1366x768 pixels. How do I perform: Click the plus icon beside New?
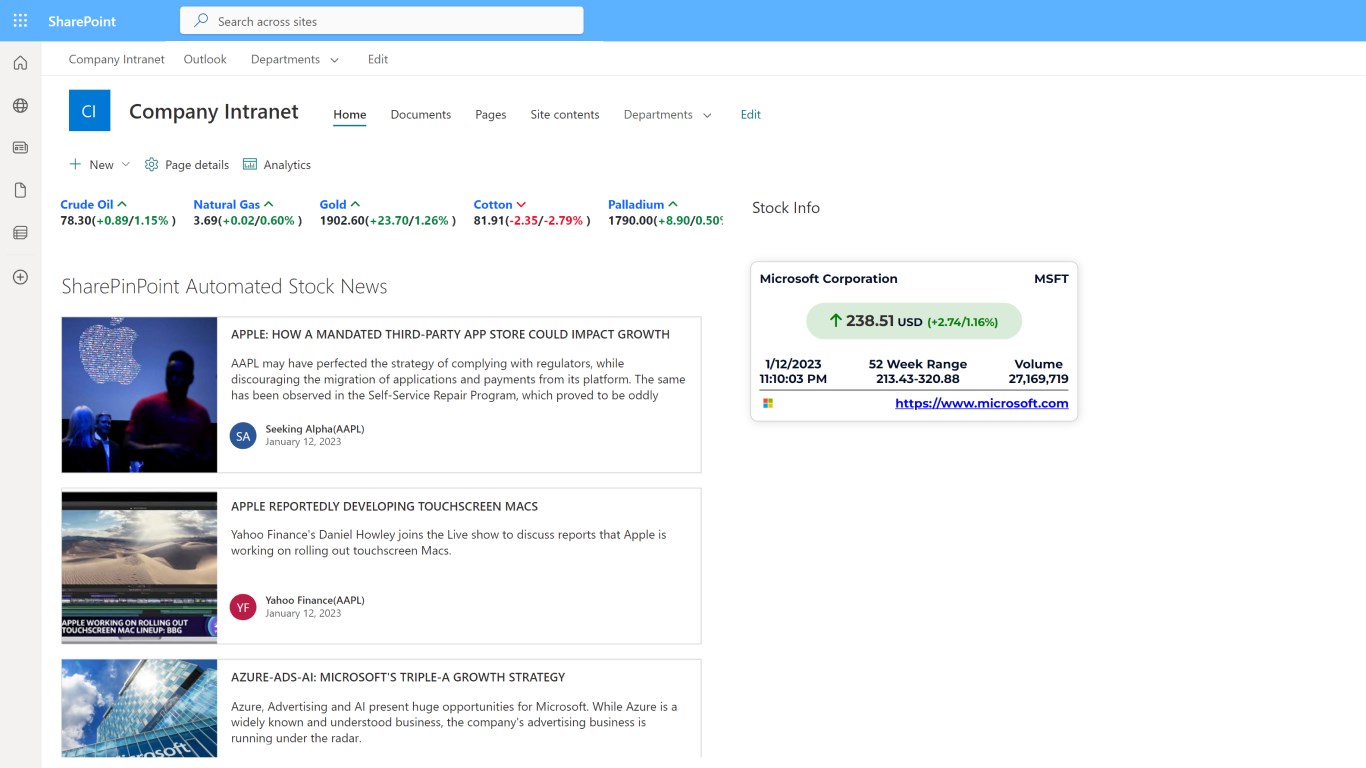tap(75, 164)
